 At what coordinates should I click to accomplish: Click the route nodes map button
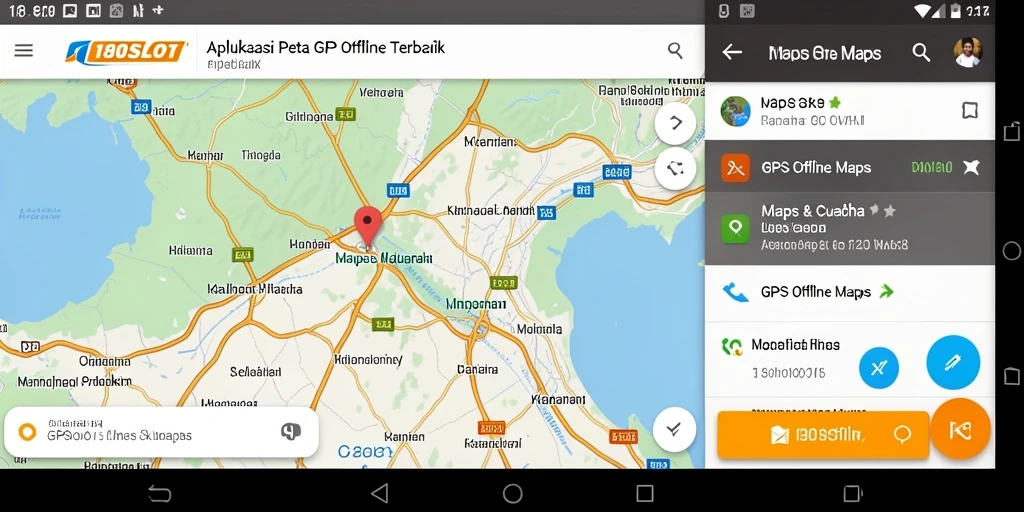point(675,169)
